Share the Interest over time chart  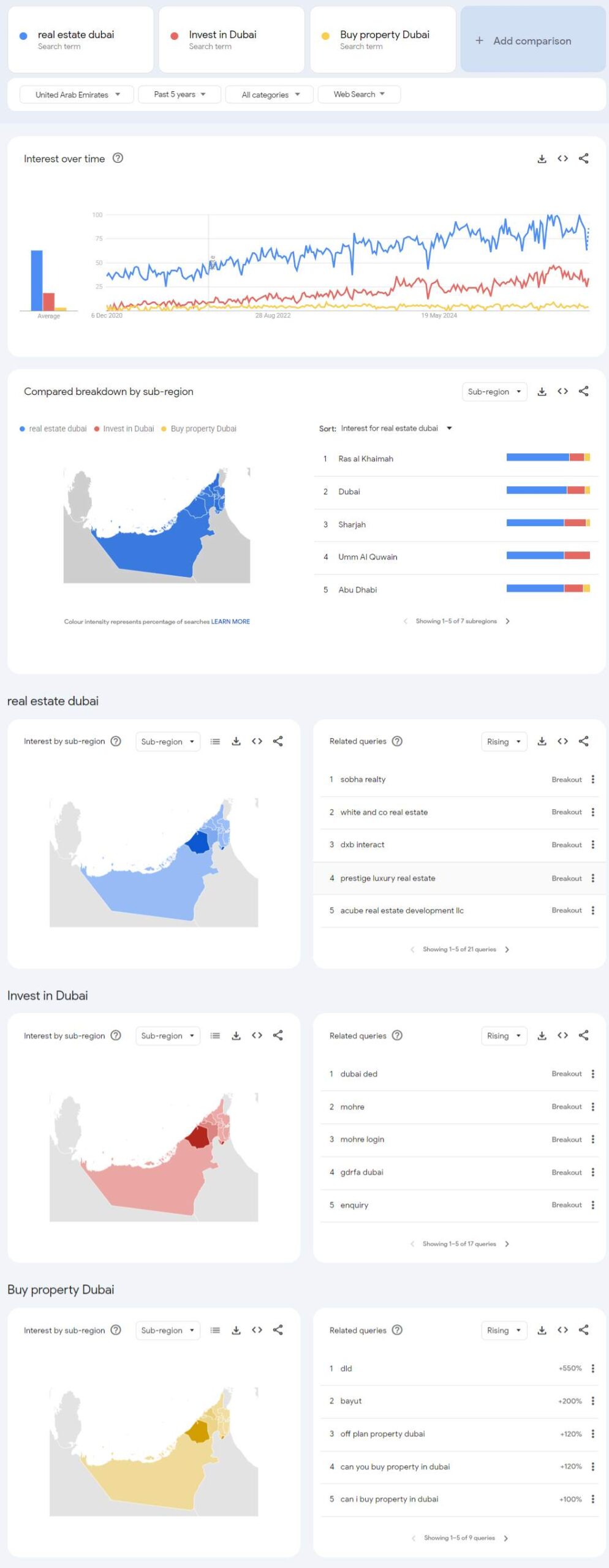pyautogui.click(x=583, y=159)
